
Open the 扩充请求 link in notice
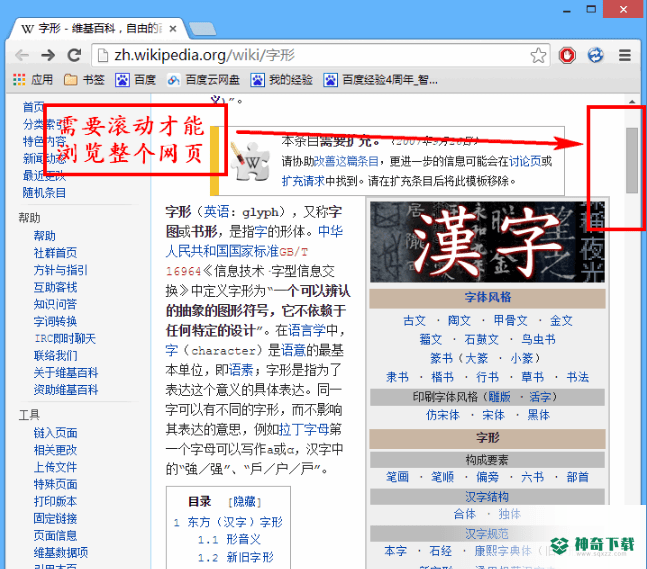(303, 181)
